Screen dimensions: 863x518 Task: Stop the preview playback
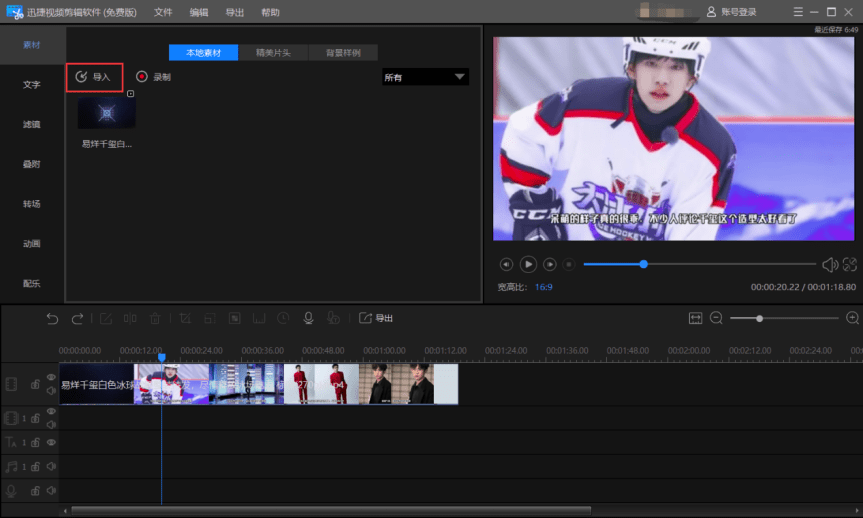[569, 265]
